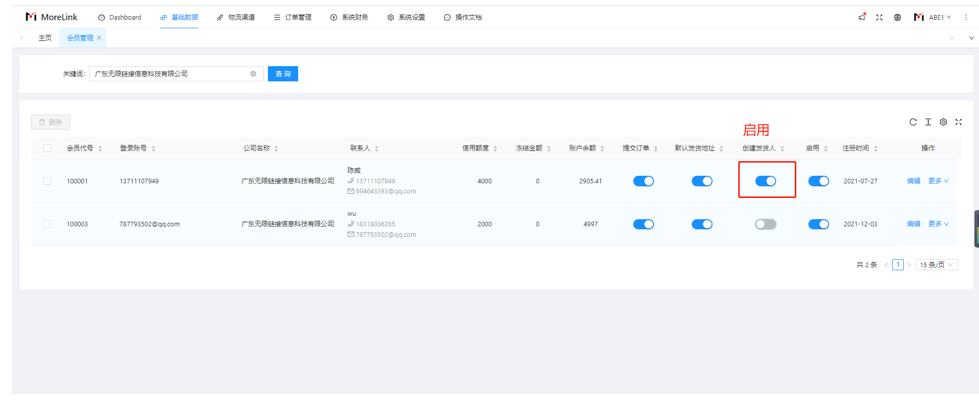This screenshot has height=400, width=979.
Task: Click 编辑 link for member 100003
Action: [913, 224]
